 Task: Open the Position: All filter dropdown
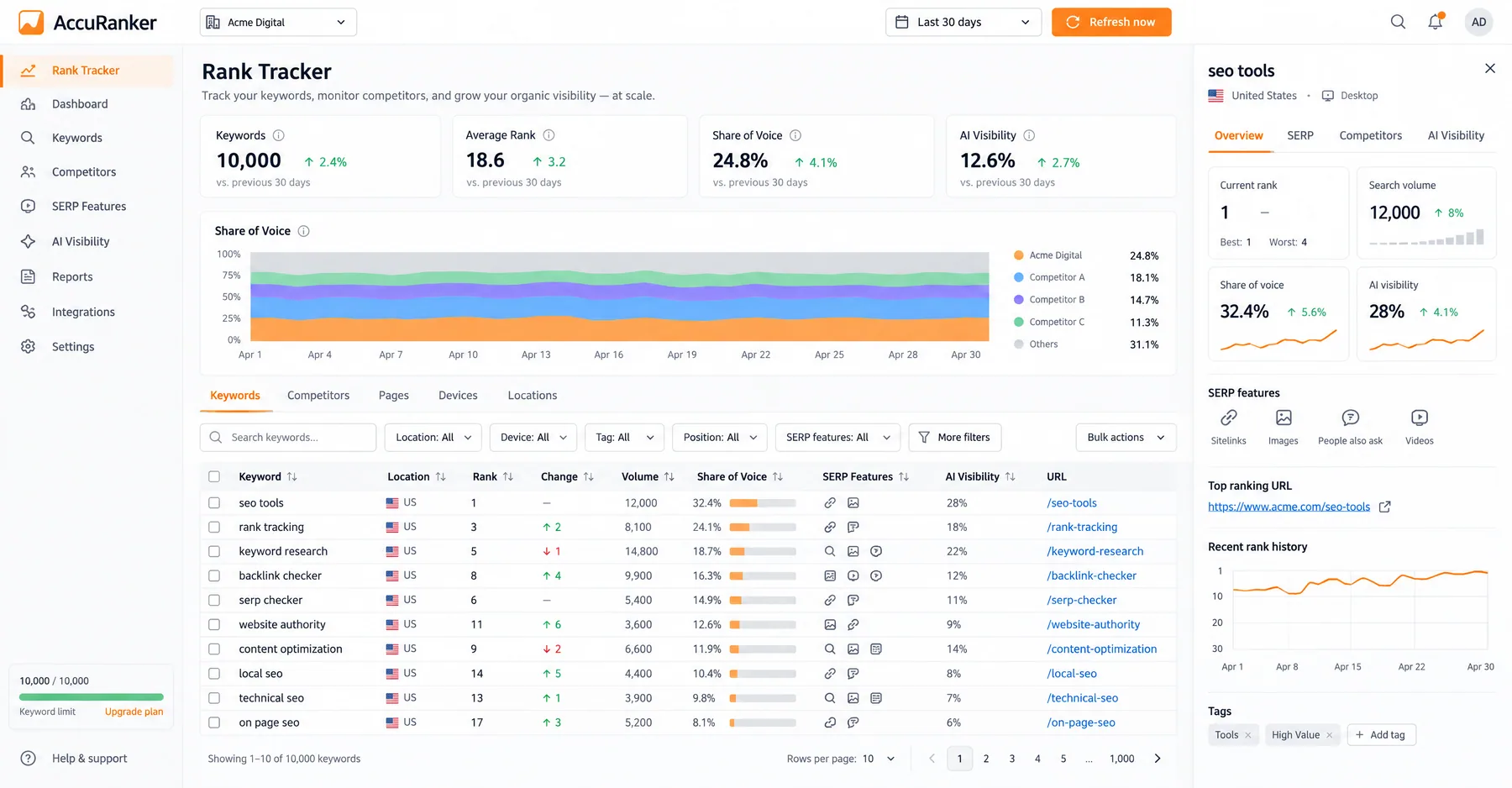(720, 438)
